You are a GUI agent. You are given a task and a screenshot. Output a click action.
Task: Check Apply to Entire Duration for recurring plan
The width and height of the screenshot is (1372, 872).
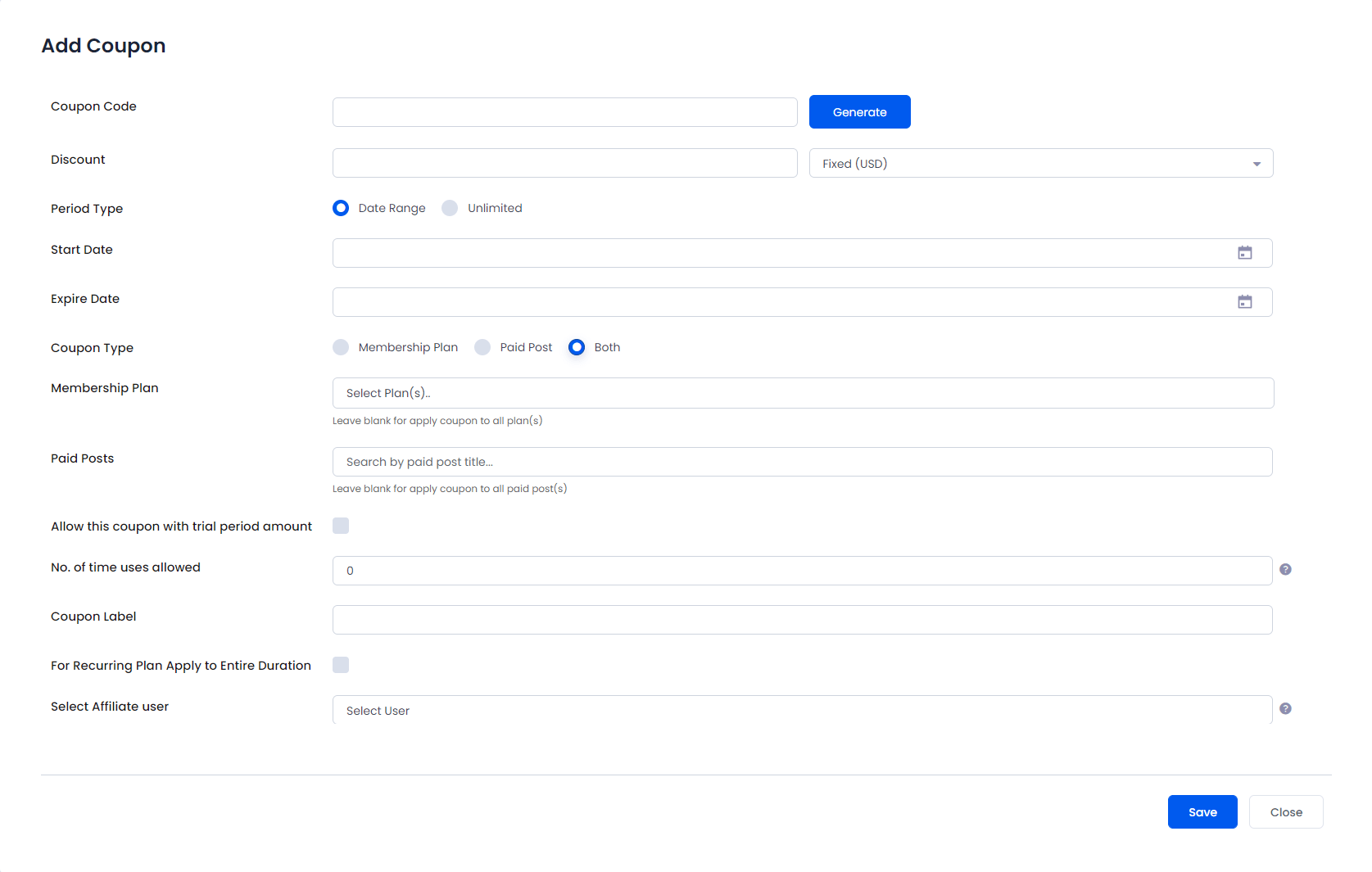(x=341, y=665)
